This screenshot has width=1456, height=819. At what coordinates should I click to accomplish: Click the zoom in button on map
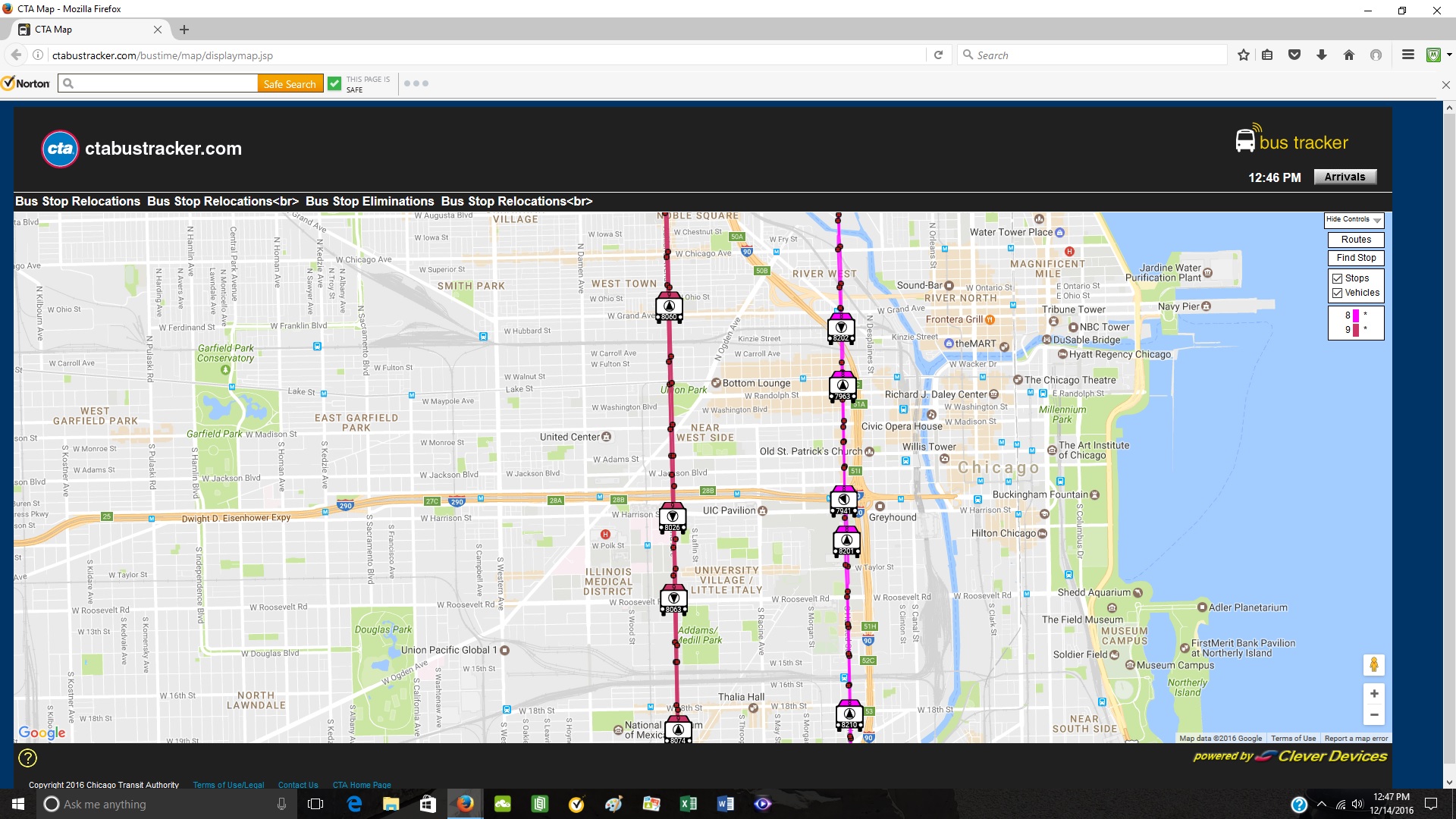1375,693
